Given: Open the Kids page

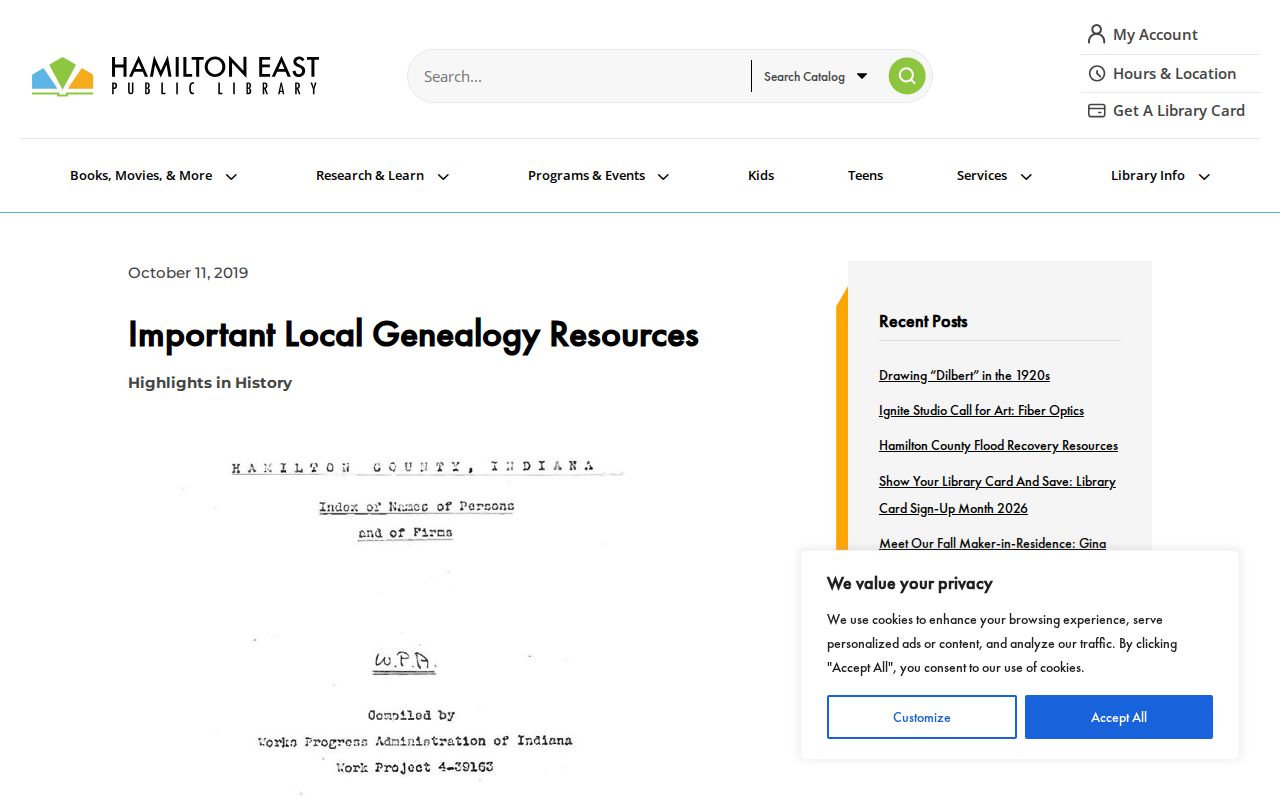Looking at the screenshot, I should (761, 175).
